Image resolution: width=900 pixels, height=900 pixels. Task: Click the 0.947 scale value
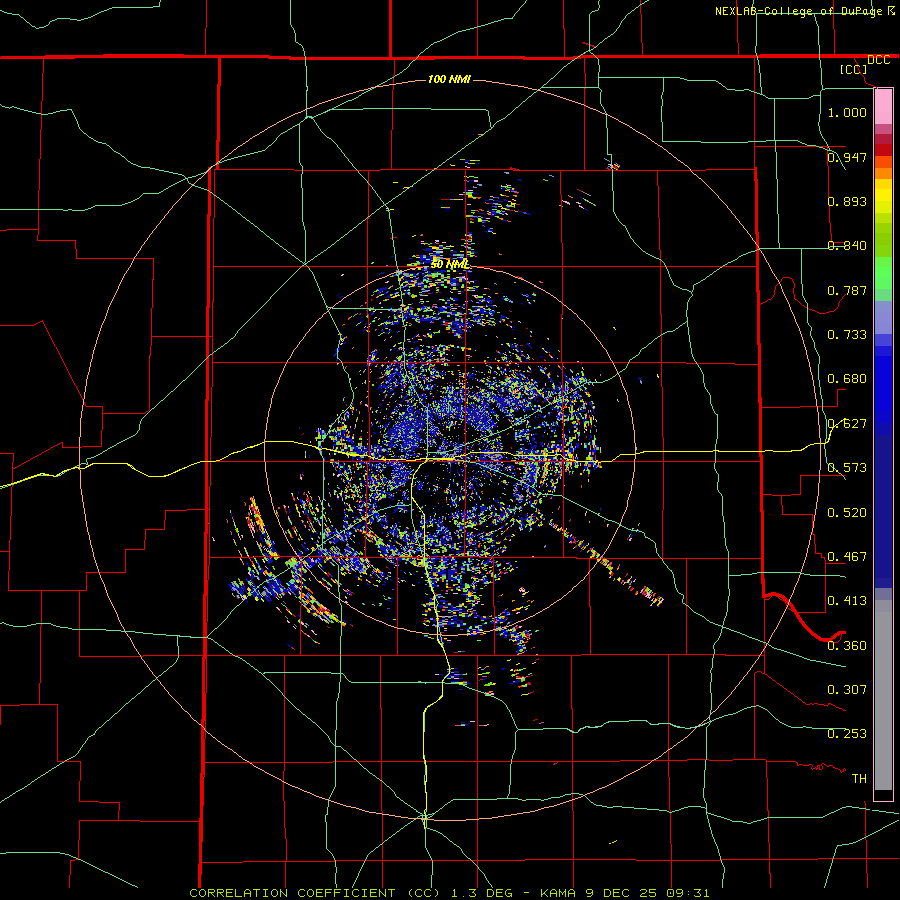[x=847, y=157]
